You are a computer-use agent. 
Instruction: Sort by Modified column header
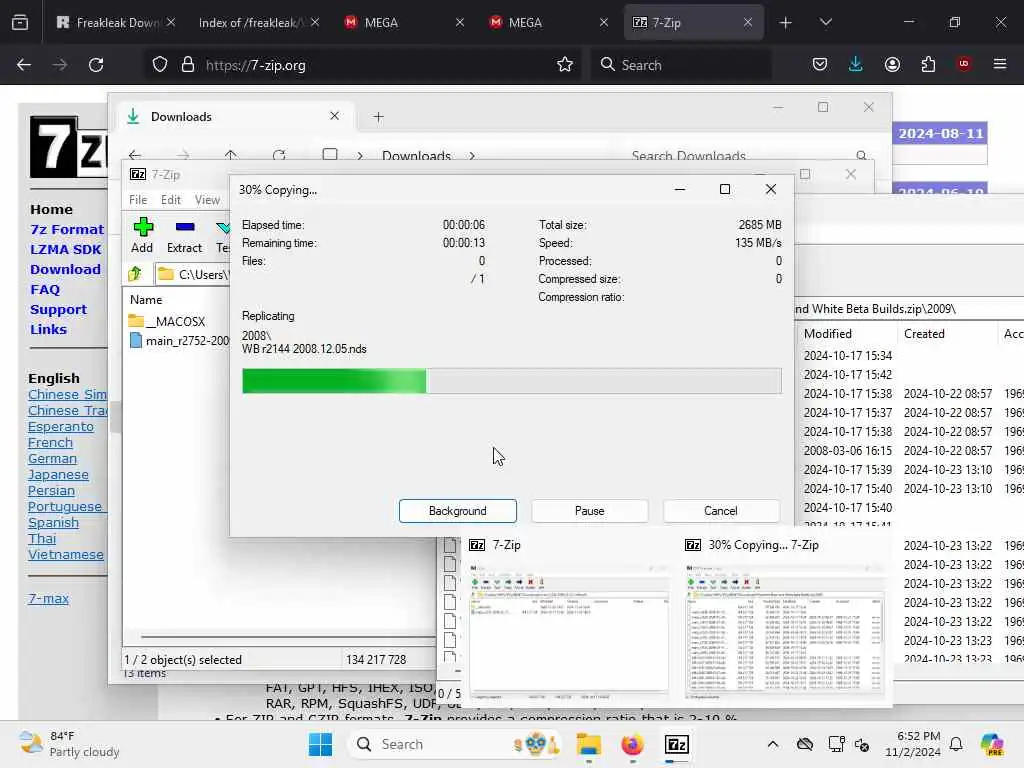tap(827, 334)
